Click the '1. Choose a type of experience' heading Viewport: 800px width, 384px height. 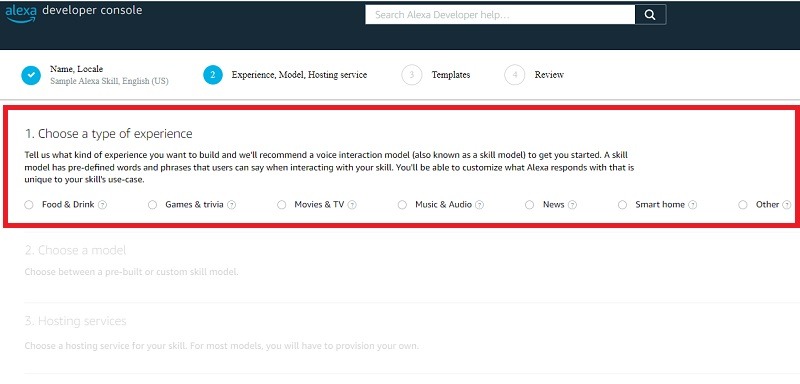109,134
